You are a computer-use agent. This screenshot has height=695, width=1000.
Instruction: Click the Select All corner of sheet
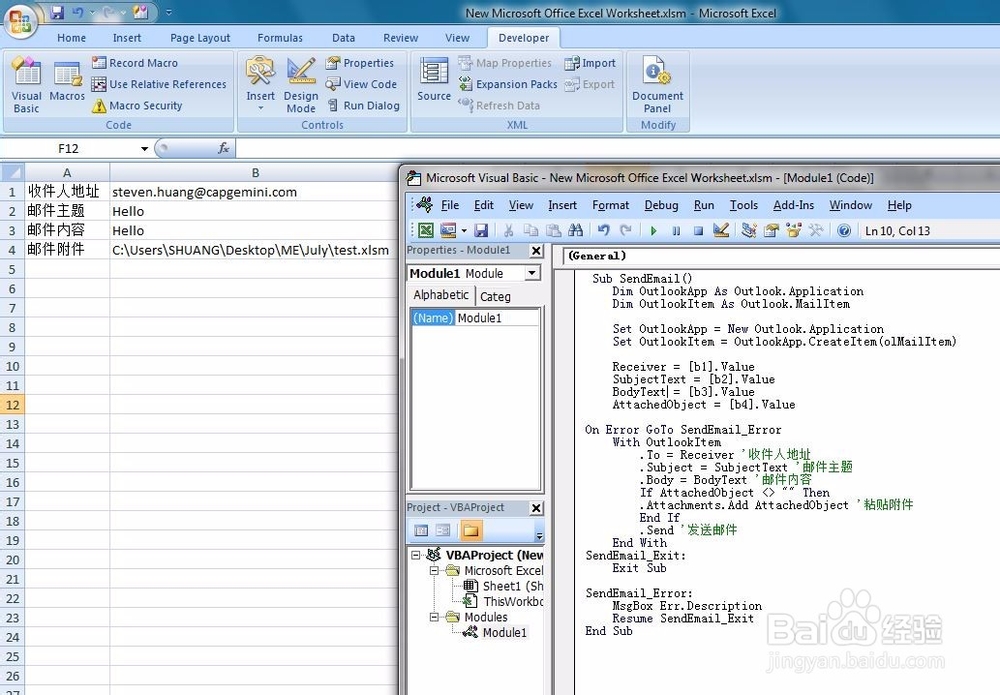(13, 172)
